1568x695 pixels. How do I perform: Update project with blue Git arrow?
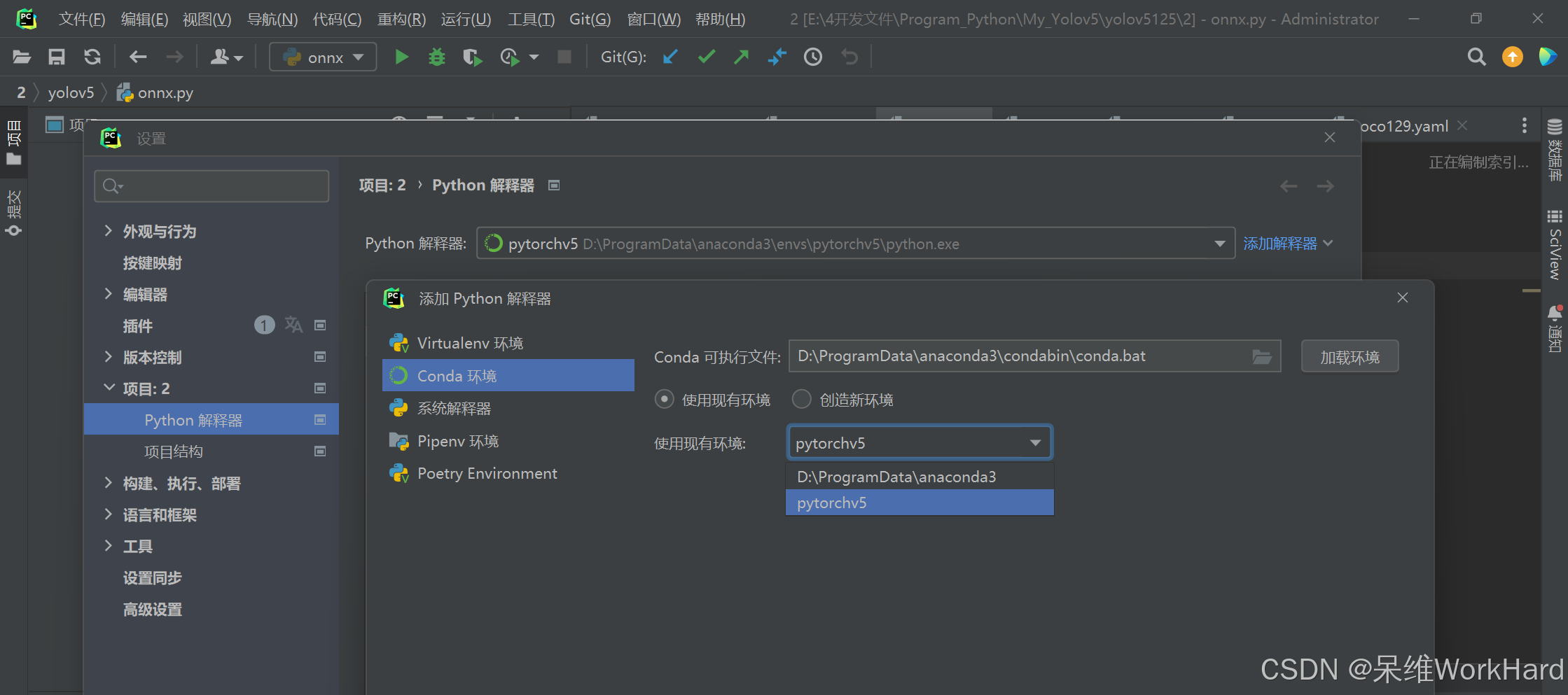(670, 57)
